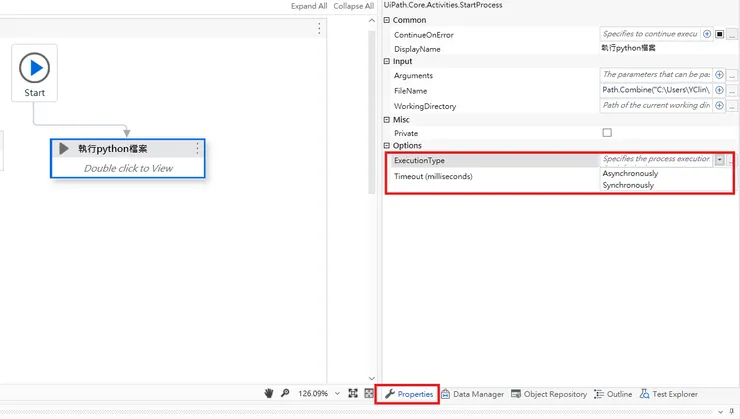The height and width of the screenshot is (419, 740).
Task: Click the bottom panel pin icon
Action: 732,412
